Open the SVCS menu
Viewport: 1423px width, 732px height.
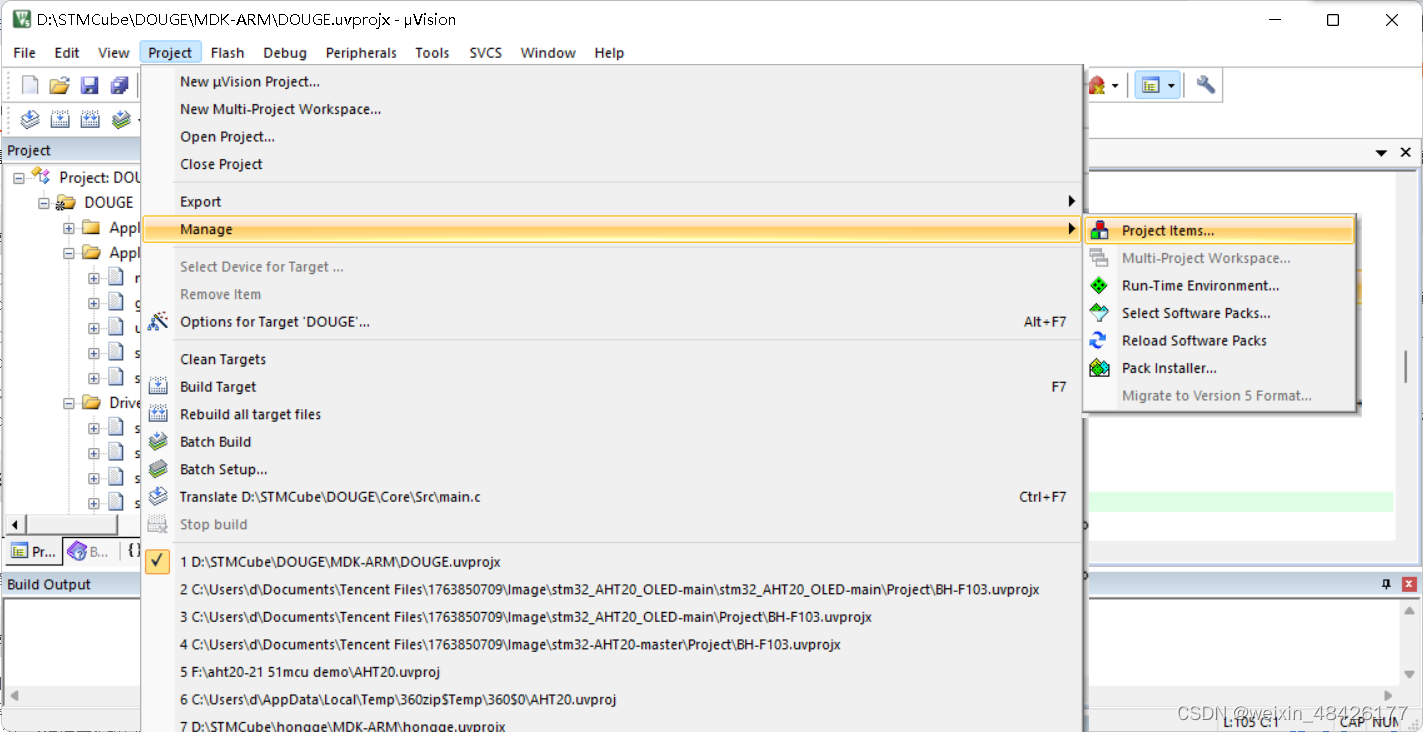(486, 53)
